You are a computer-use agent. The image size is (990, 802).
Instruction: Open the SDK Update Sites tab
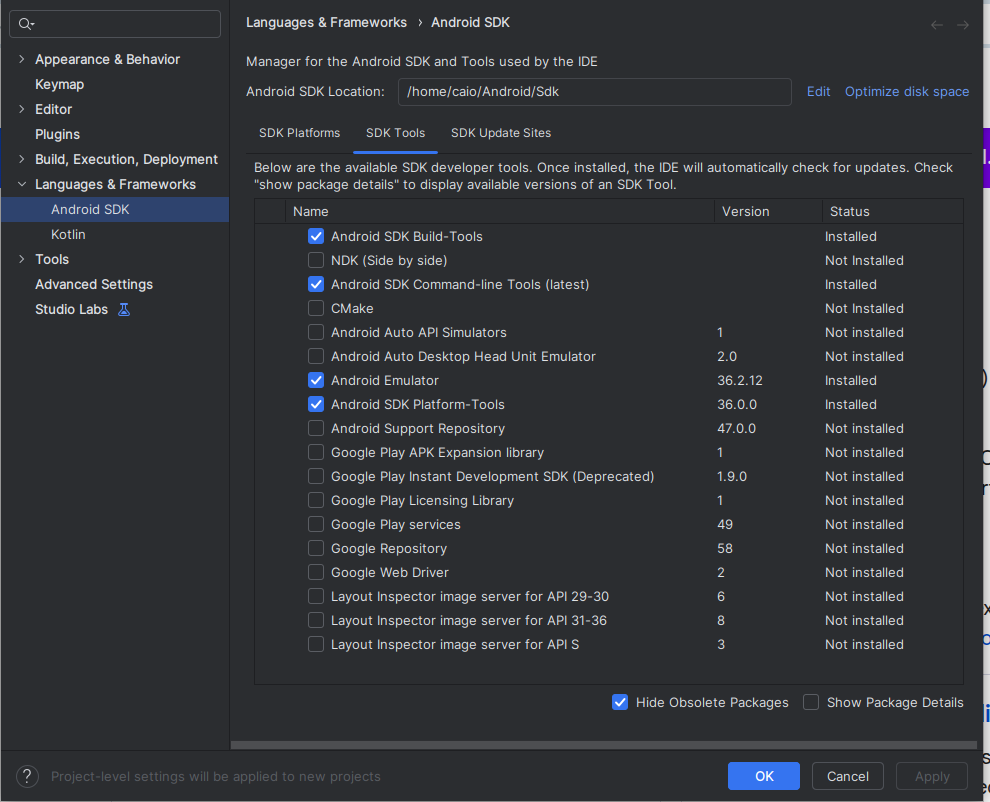coord(500,133)
